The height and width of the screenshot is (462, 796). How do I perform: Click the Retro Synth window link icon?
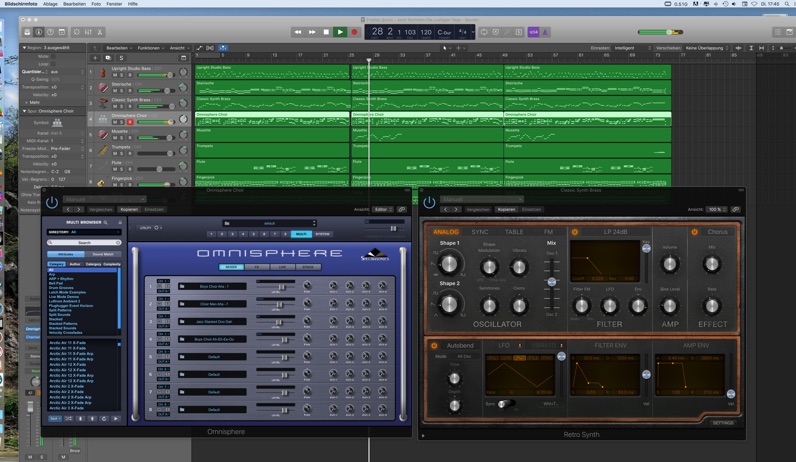(736, 209)
